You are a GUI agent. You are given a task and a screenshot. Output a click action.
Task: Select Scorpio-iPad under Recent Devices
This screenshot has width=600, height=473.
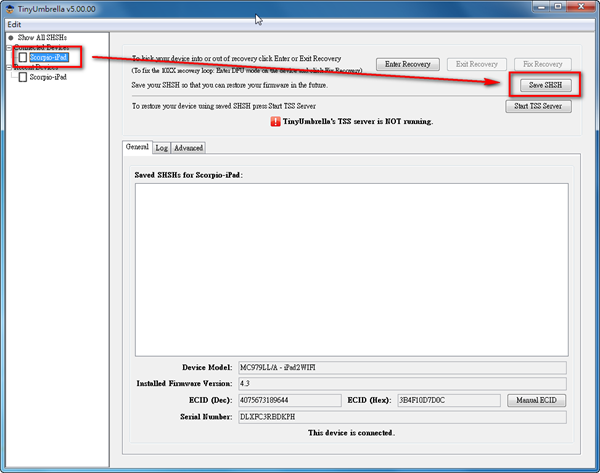tap(48, 77)
